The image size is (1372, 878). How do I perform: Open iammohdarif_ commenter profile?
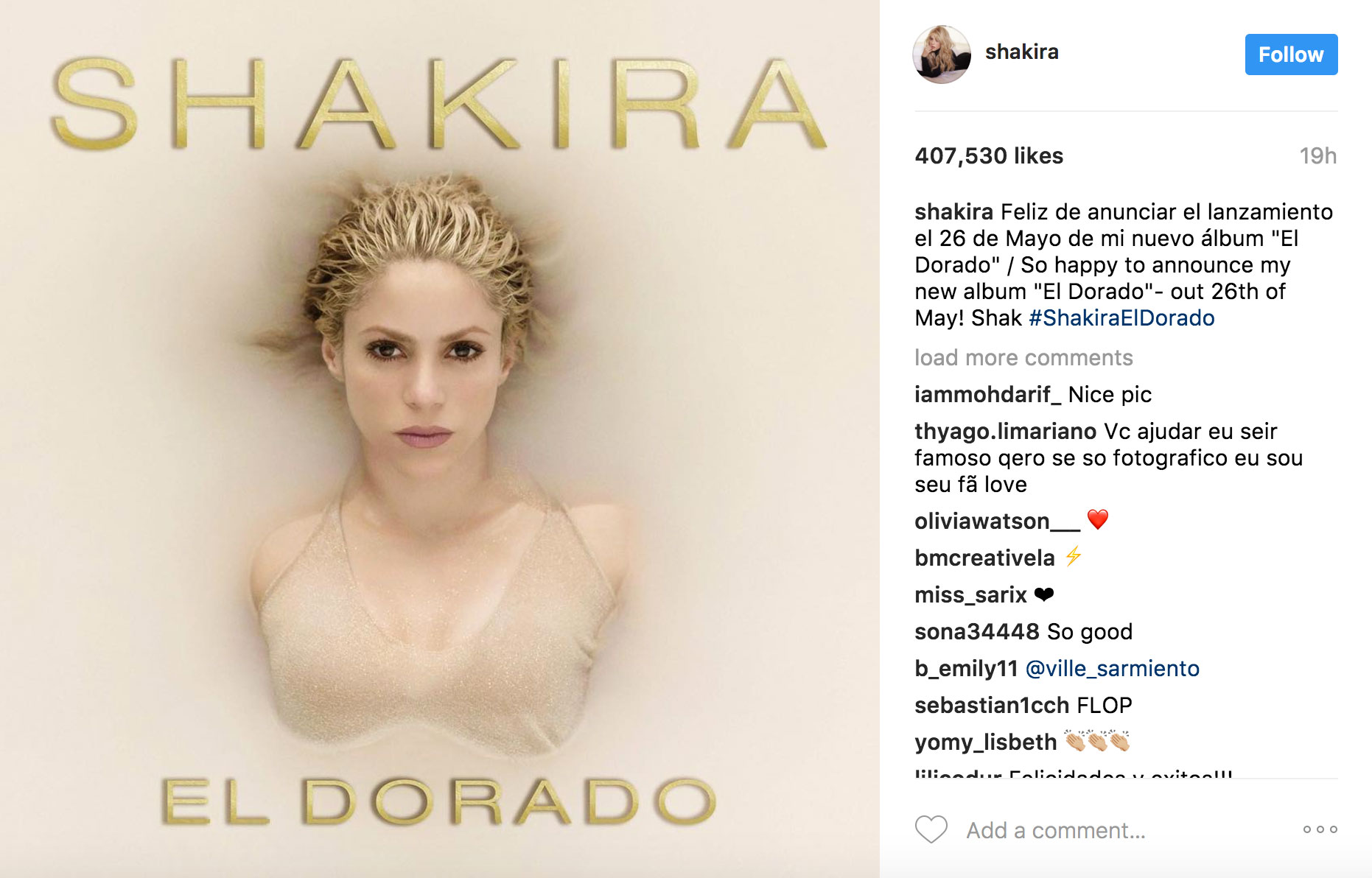point(988,395)
